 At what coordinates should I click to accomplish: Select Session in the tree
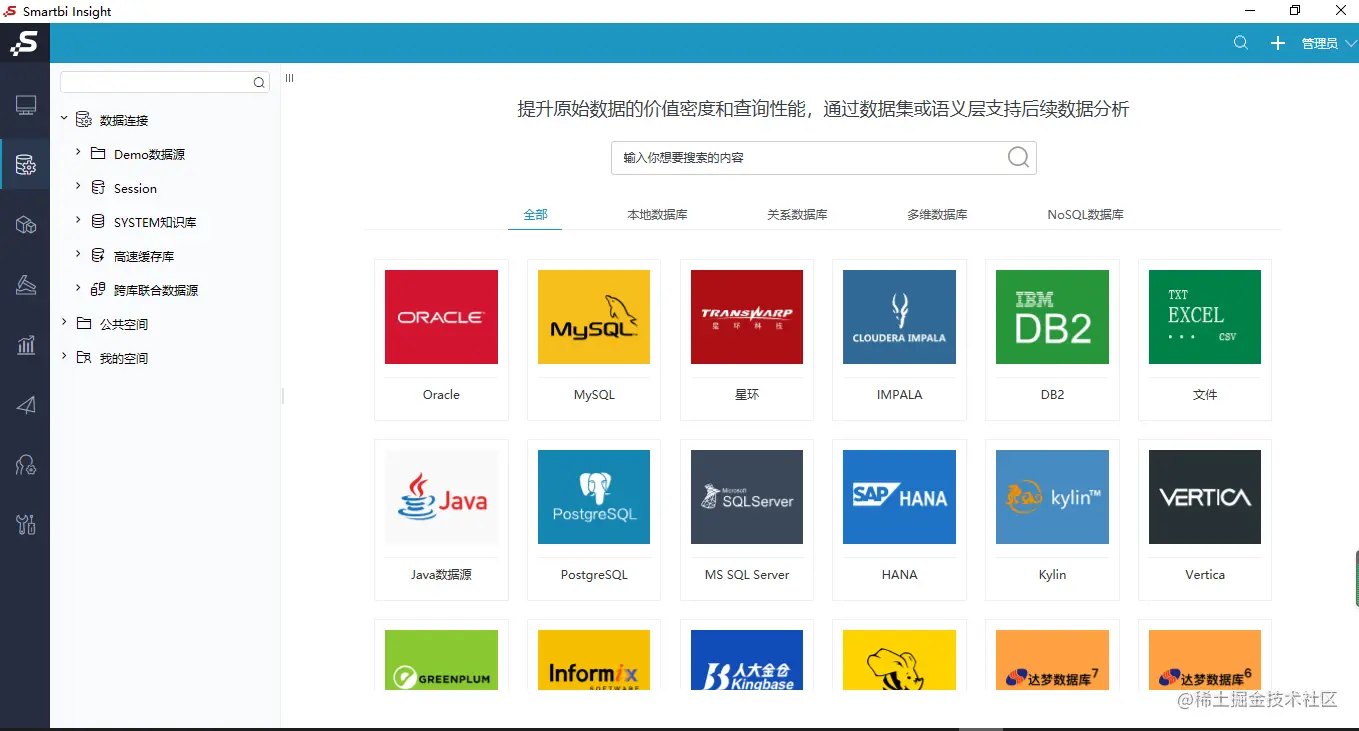click(x=135, y=188)
